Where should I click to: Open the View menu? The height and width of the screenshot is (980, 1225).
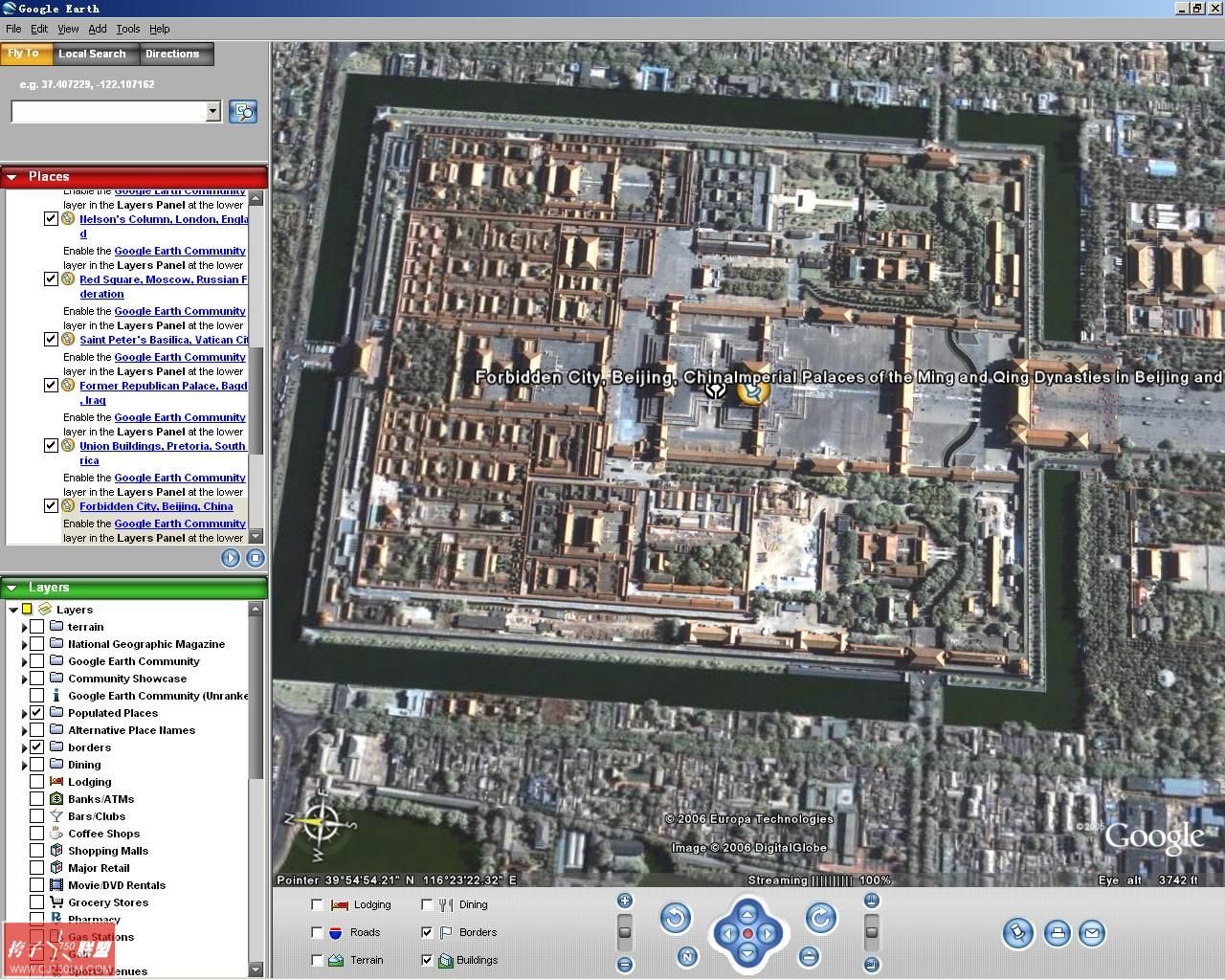(x=68, y=29)
